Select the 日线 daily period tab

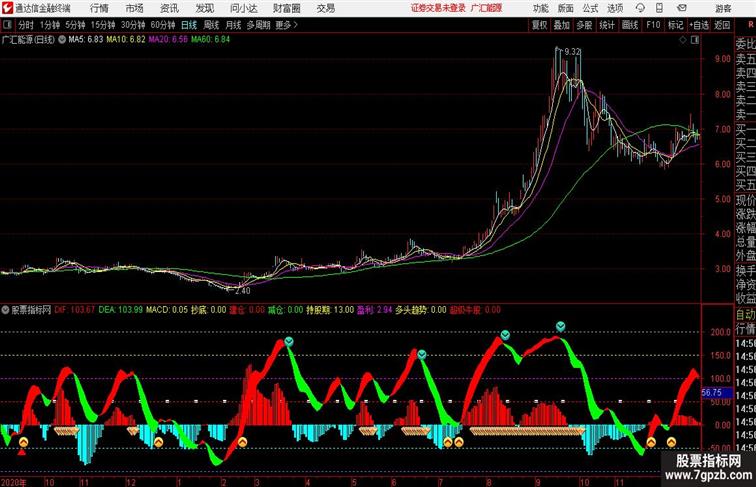pos(189,25)
